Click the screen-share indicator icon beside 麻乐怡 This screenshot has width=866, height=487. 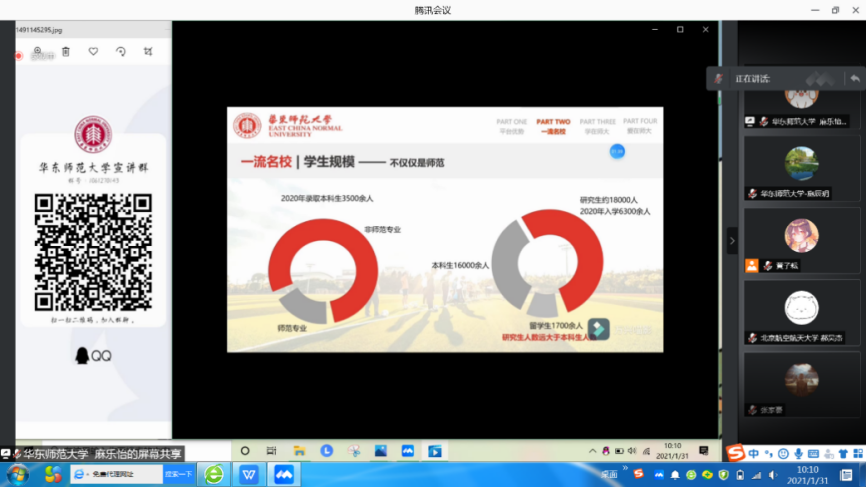click(750, 121)
